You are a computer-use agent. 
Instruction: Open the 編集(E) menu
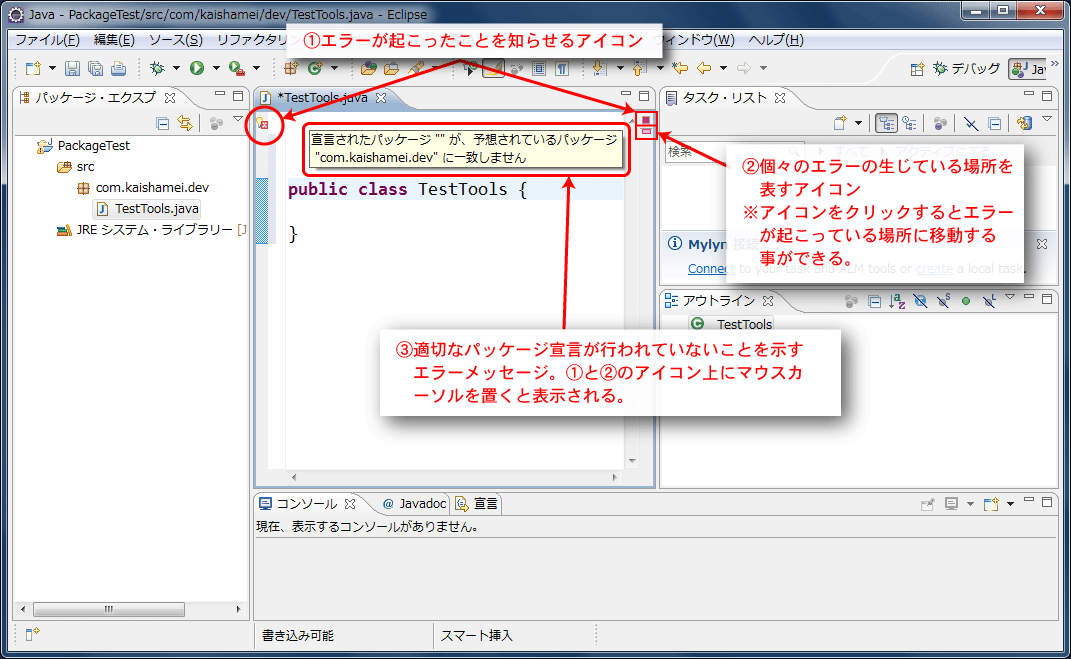coord(114,40)
